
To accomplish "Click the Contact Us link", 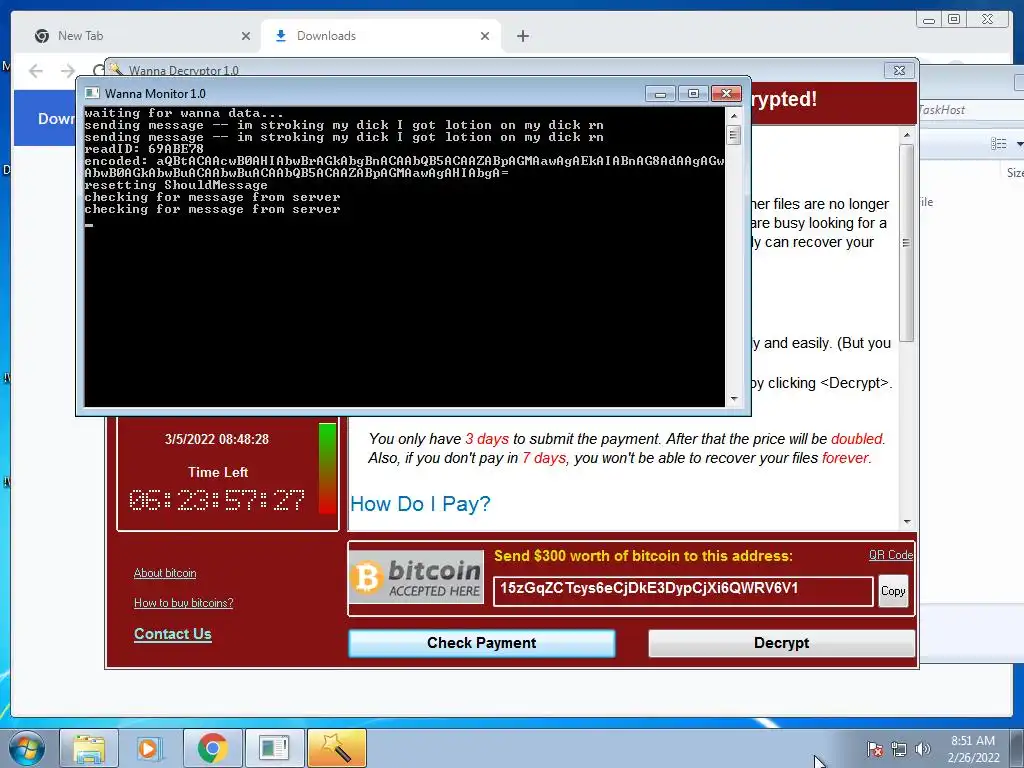I will [x=172, y=633].
